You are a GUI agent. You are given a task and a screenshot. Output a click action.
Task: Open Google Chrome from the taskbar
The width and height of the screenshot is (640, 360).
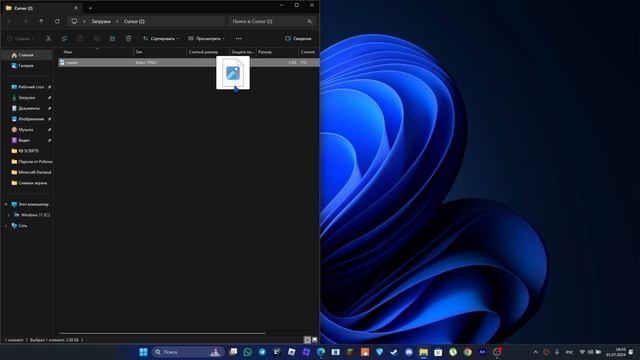[468, 352]
